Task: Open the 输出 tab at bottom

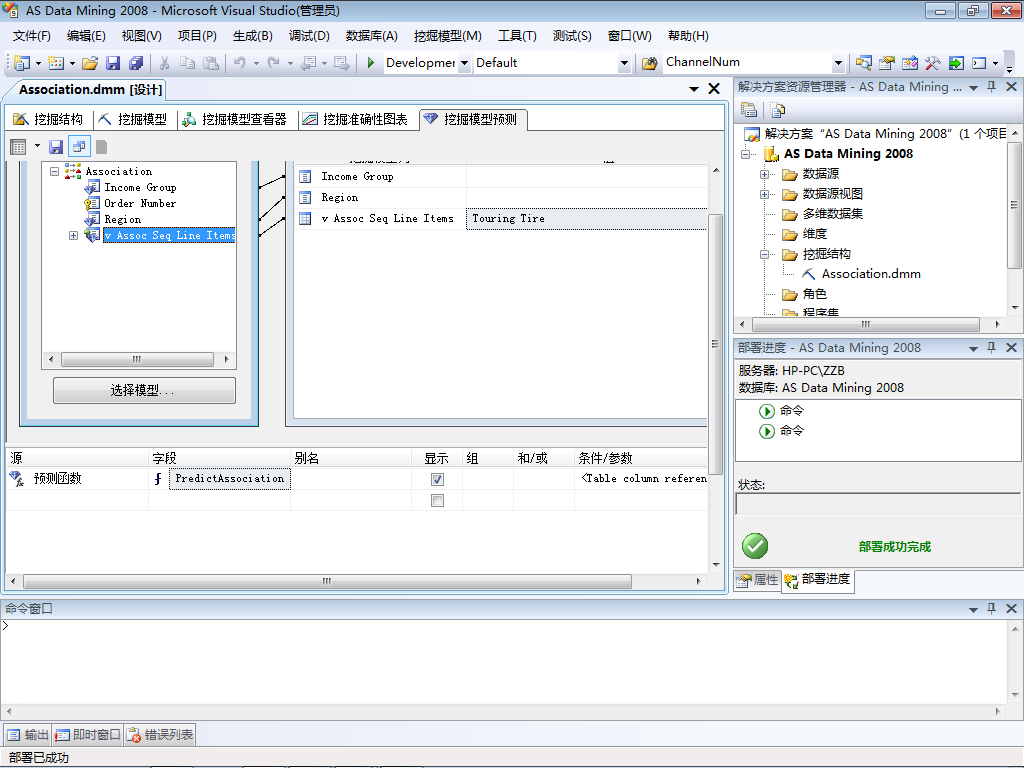Action: 28,735
